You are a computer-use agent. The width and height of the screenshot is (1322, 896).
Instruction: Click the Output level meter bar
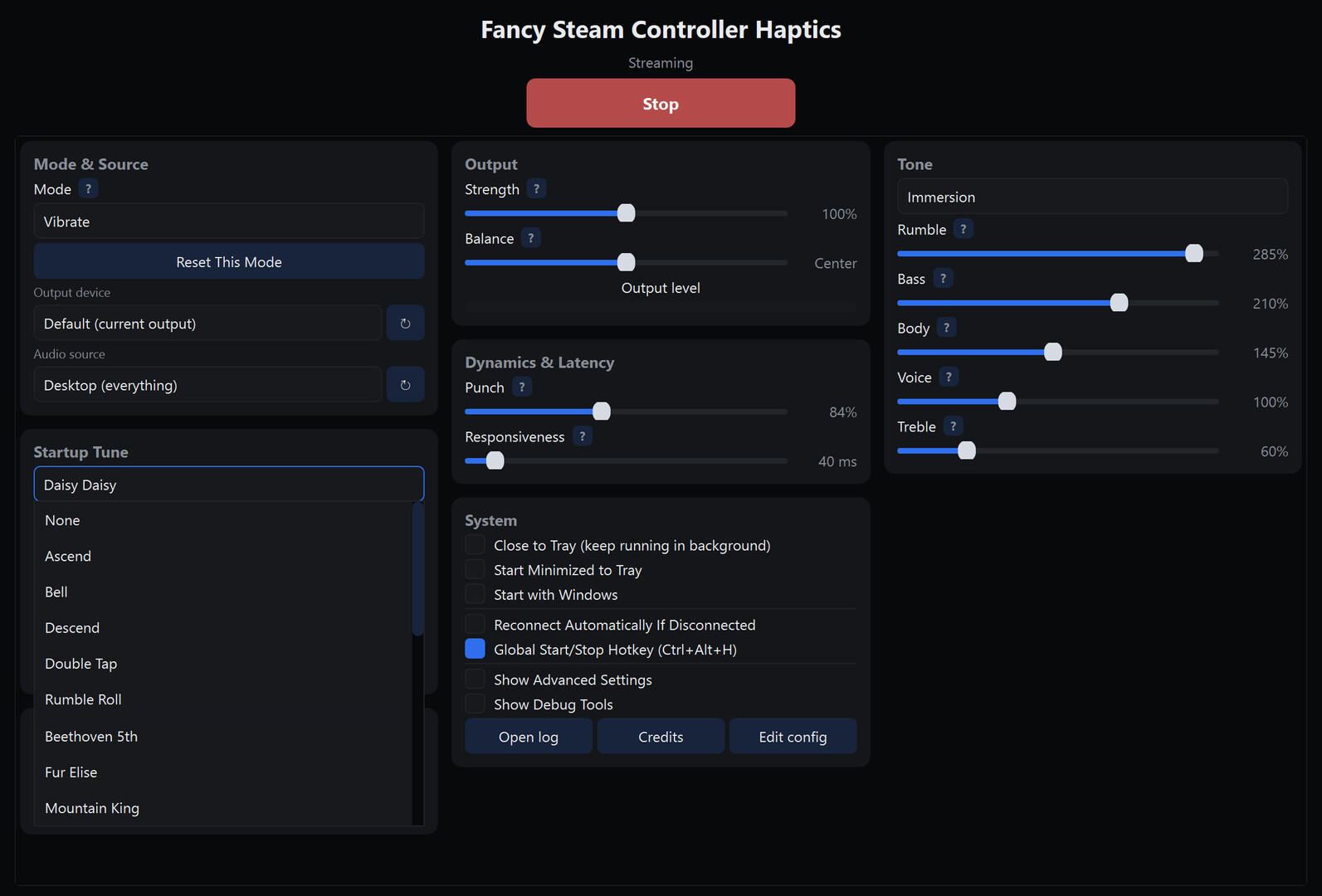coord(661,307)
